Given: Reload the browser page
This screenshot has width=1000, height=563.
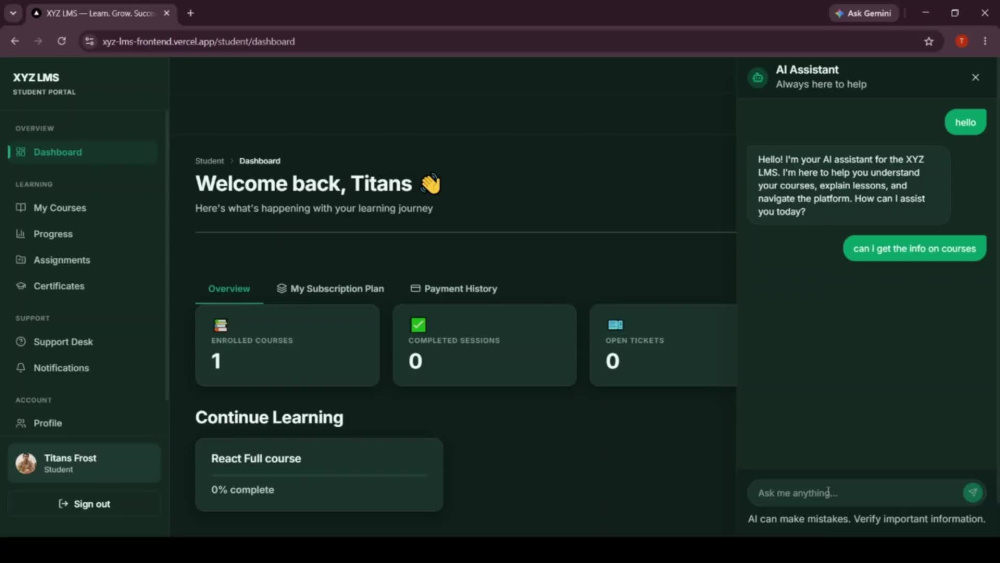Looking at the screenshot, I should [x=62, y=41].
